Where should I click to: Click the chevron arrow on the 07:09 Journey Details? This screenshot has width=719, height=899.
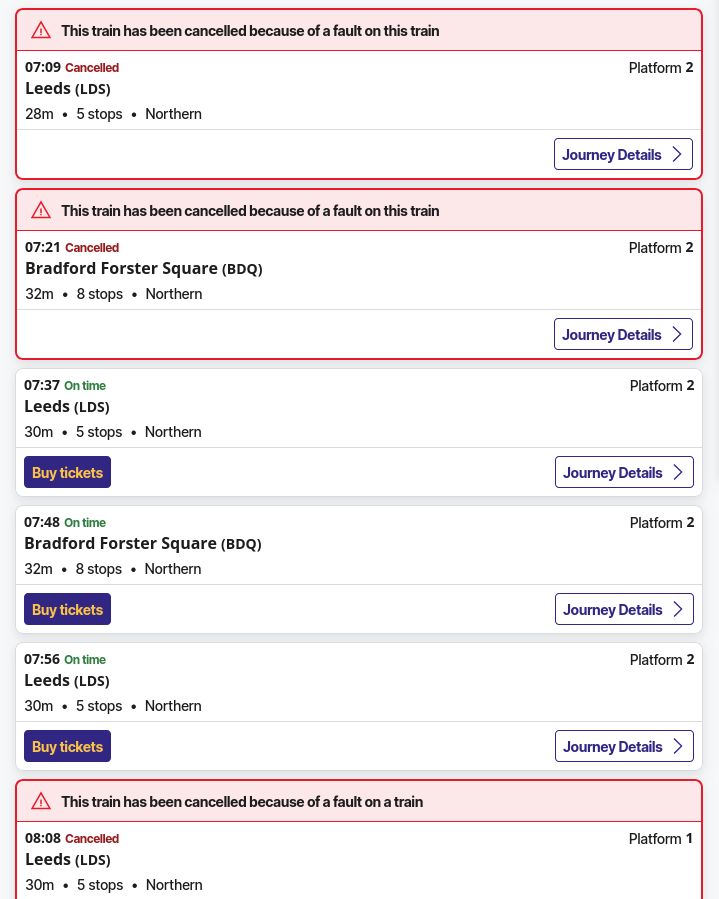pos(676,154)
